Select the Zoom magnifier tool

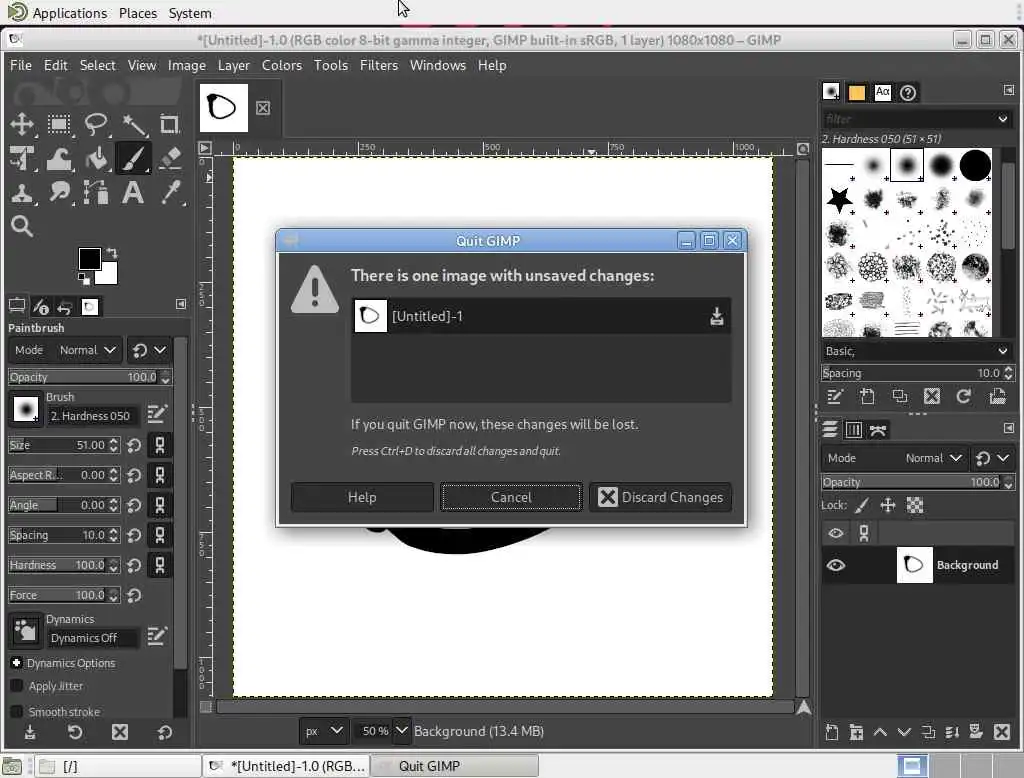pyautogui.click(x=22, y=227)
